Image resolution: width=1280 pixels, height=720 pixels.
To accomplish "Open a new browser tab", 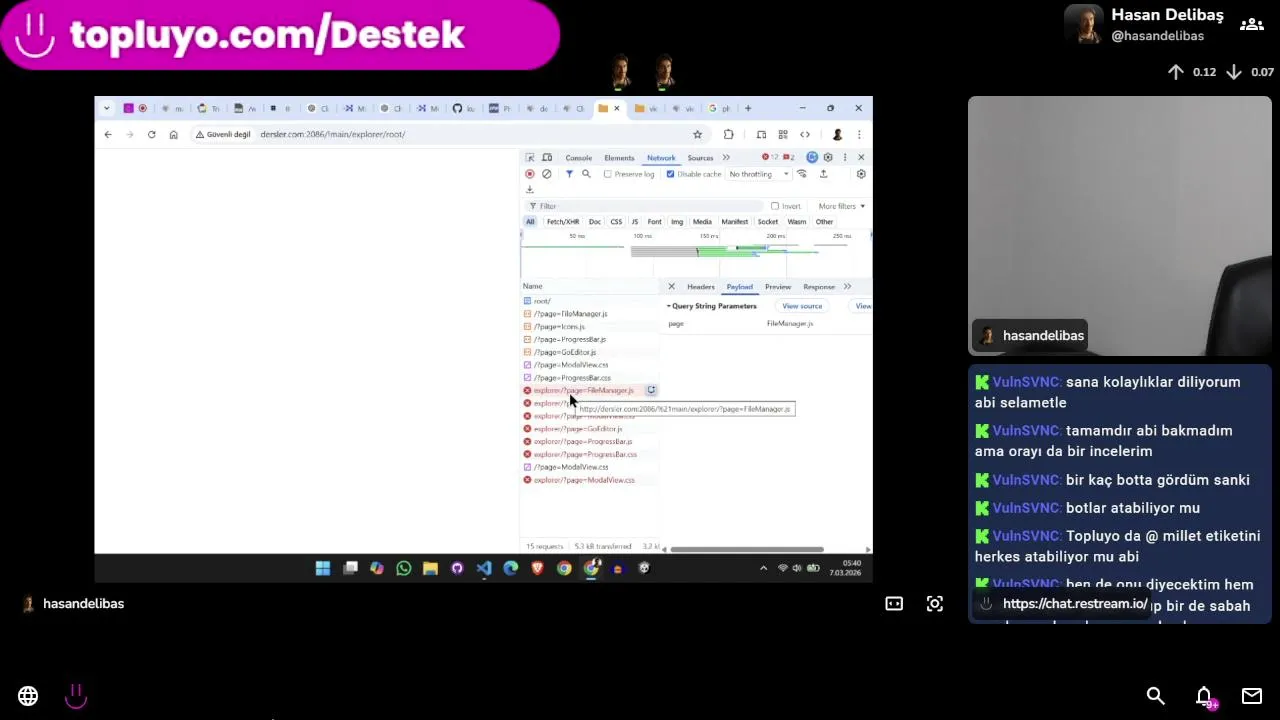I will point(747,108).
